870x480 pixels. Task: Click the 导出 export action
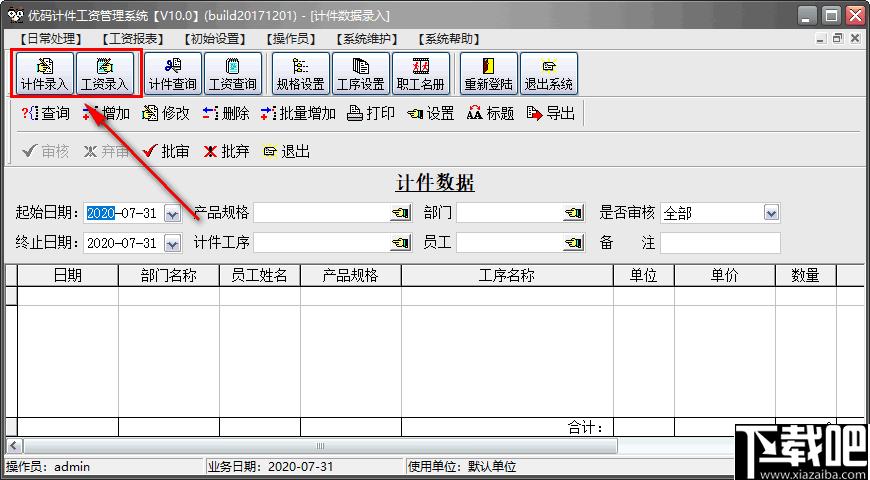[x=551, y=113]
